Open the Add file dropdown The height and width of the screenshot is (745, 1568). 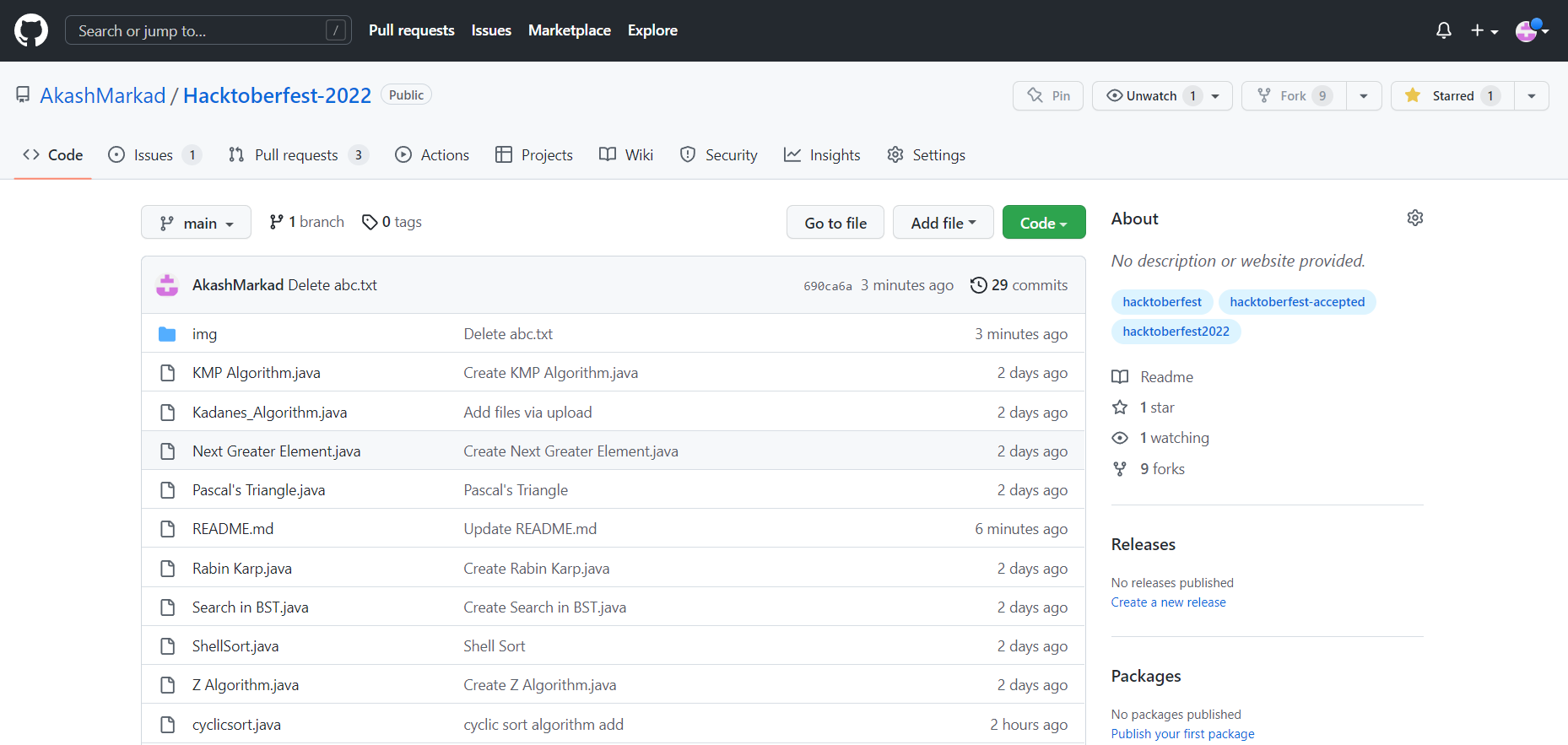click(944, 223)
